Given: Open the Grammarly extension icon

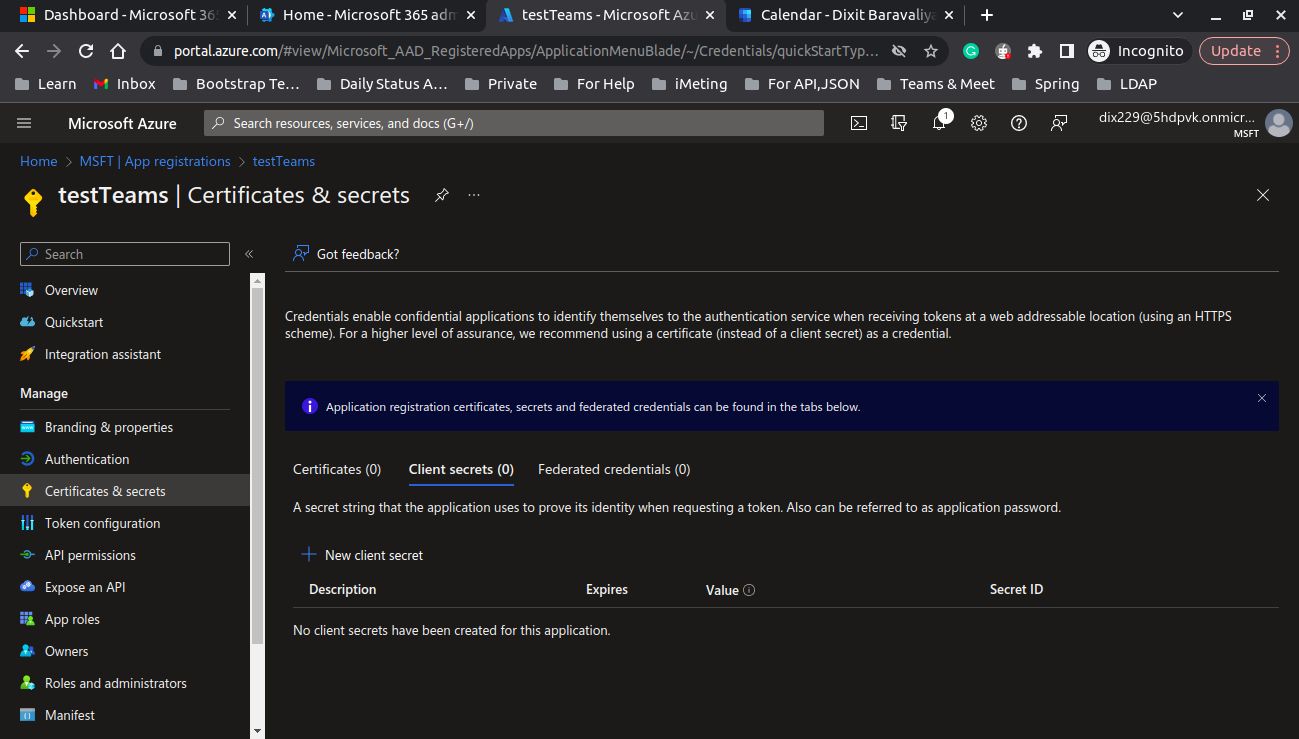Looking at the screenshot, I should [971, 51].
